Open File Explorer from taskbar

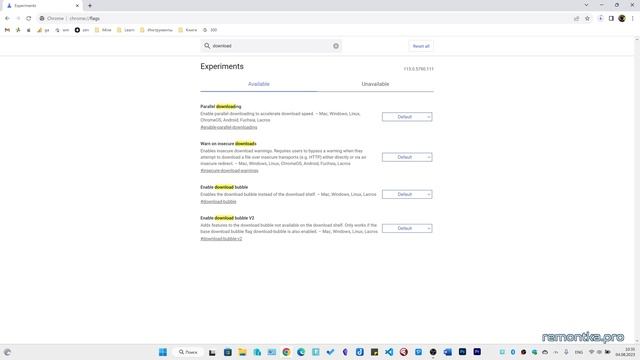[x=242, y=352]
